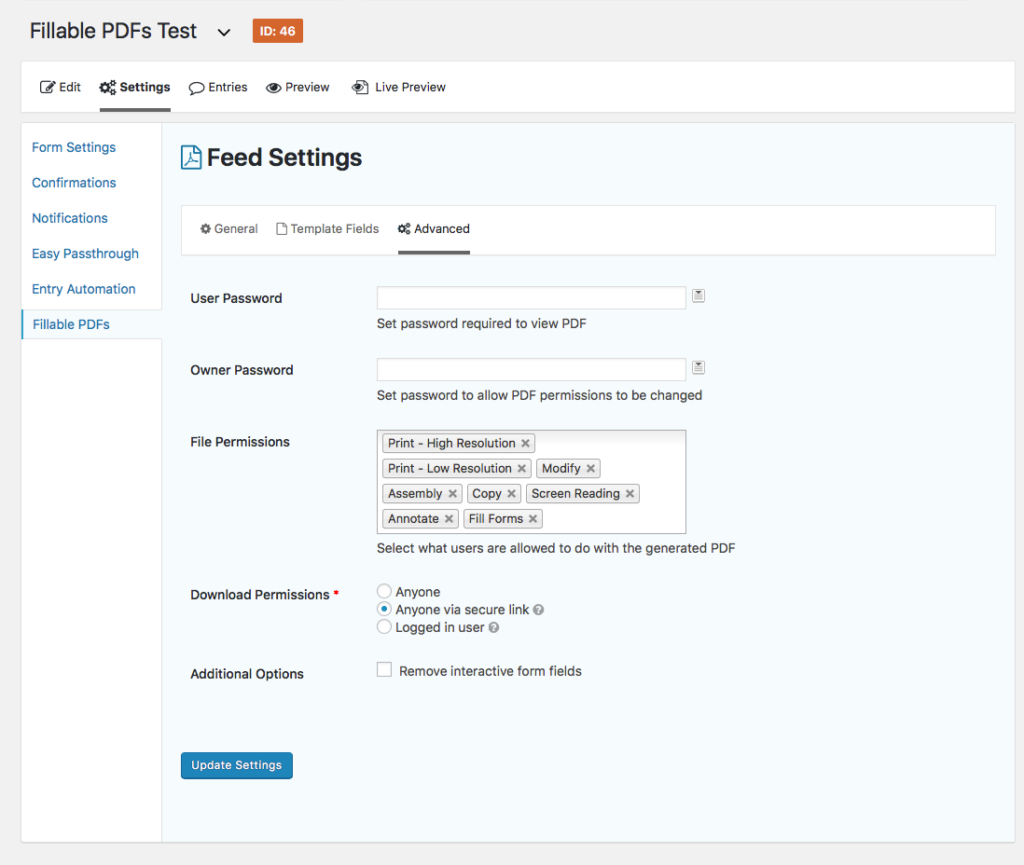This screenshot has height=865, width=1024.
Task: Click the Update Settings button
Action: coord(237,765)
